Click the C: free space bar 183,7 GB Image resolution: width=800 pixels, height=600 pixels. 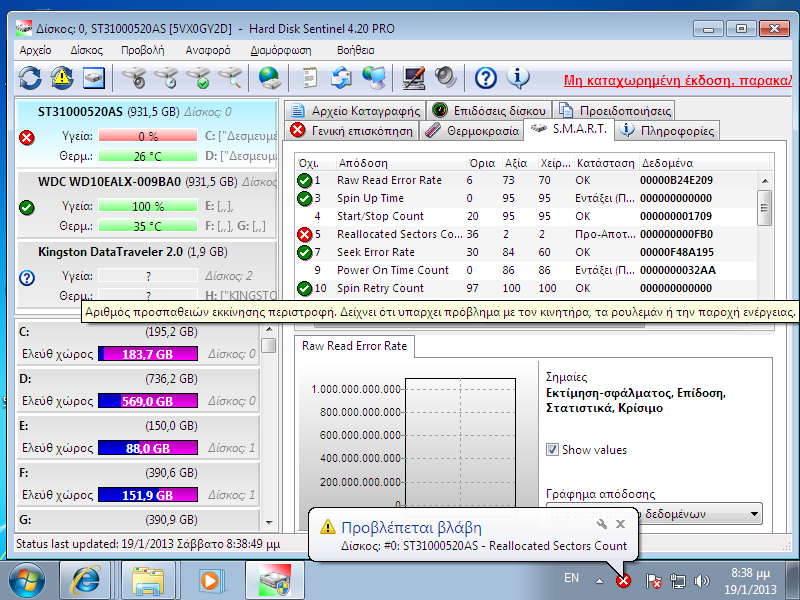148,354
